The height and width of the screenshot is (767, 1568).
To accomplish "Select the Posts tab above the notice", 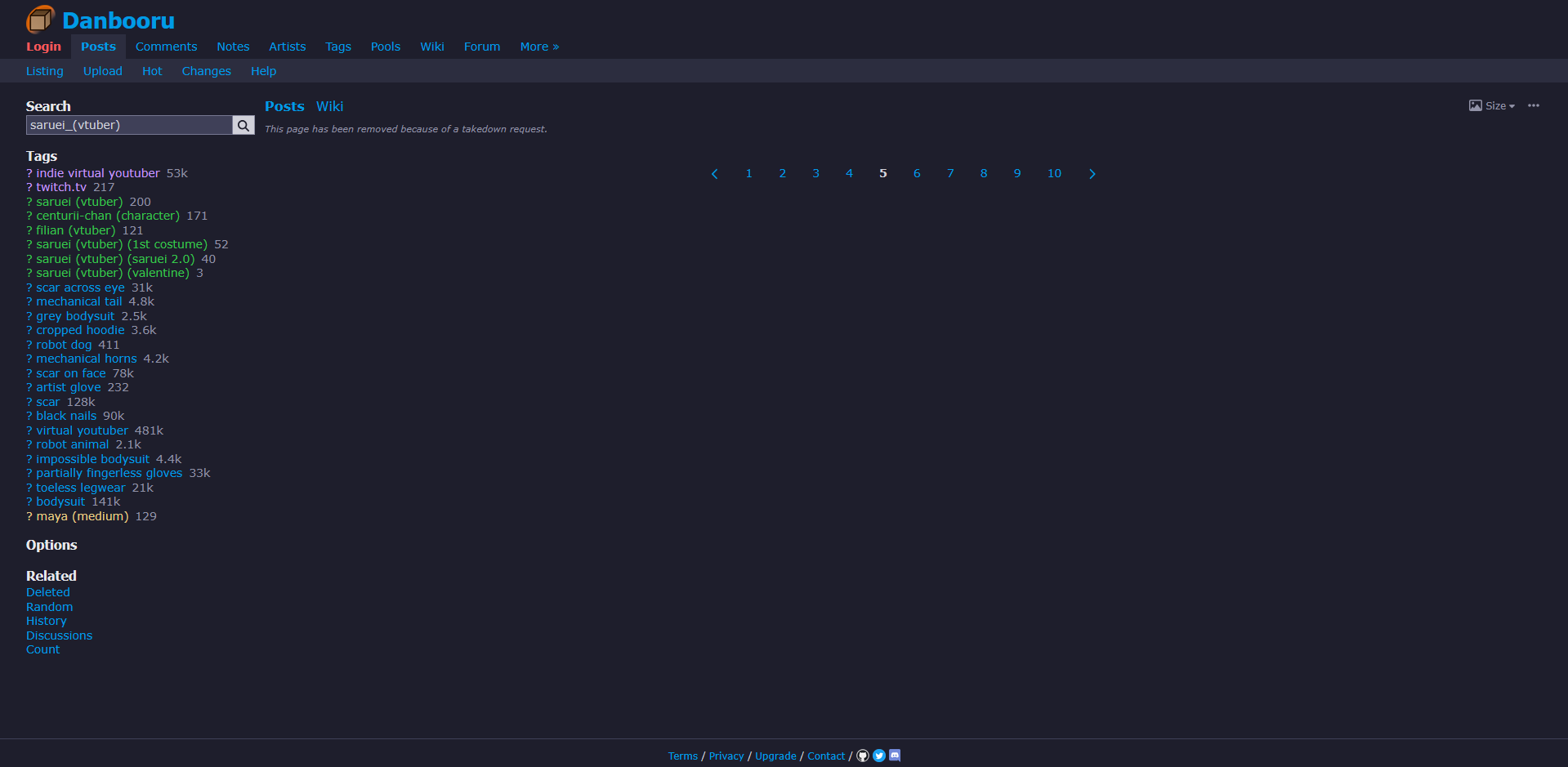I will pos(284,106).
